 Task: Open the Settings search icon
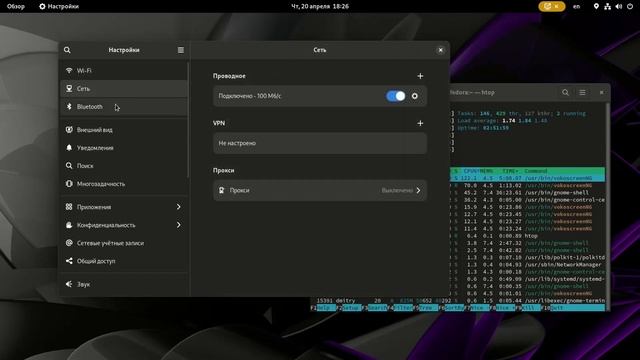click(x=67, y=50)
